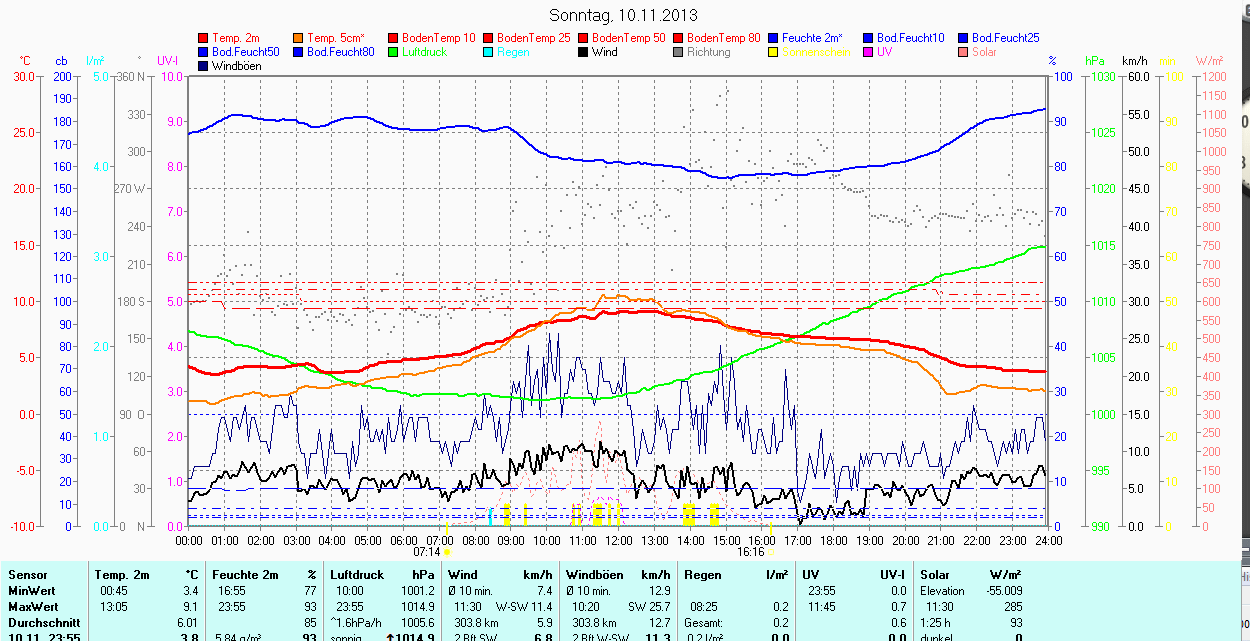Screen dimensions: 1250x641
Task: Click the green Luftdruck legend square
Action: tap(394, 52)
